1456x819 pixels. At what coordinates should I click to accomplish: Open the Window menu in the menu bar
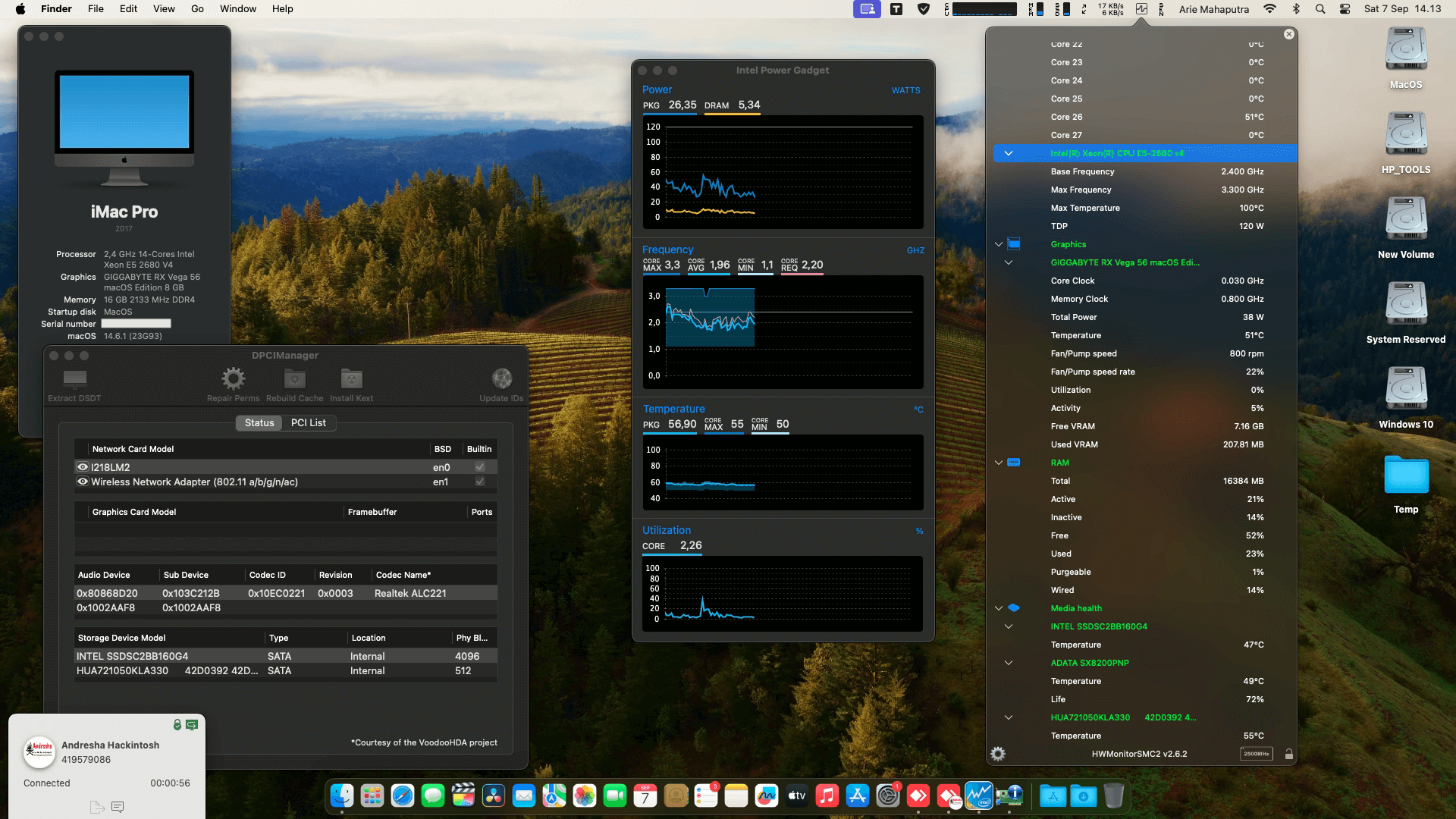(237, 8)
